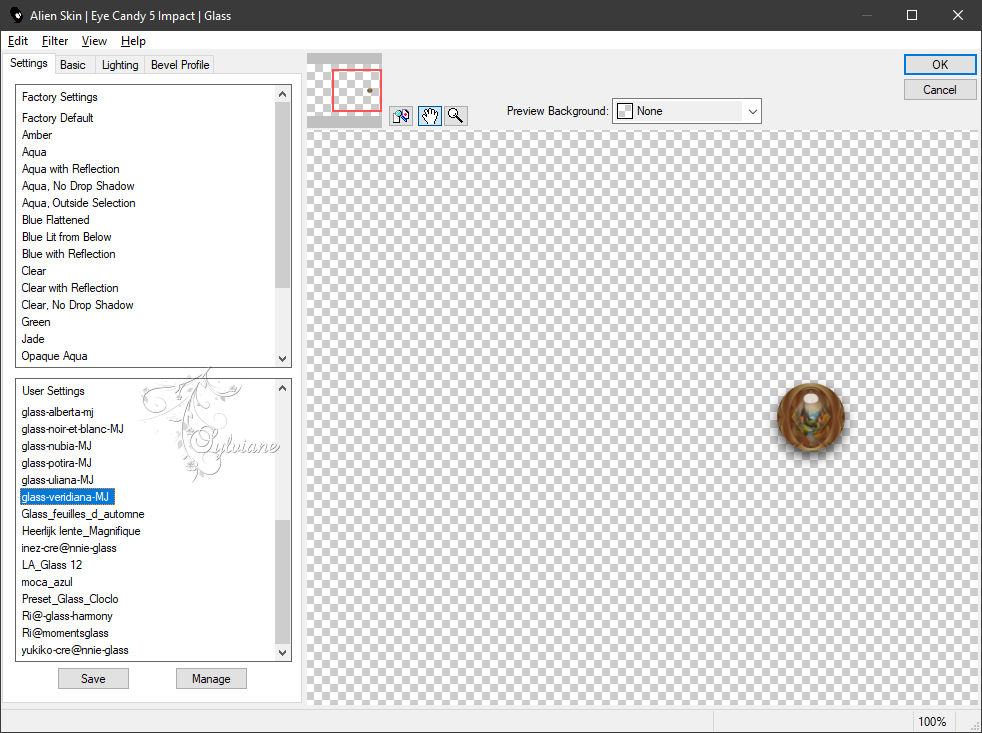Select the Aqua preset
This screenshot has height=733, width=982.
point(34,152)
